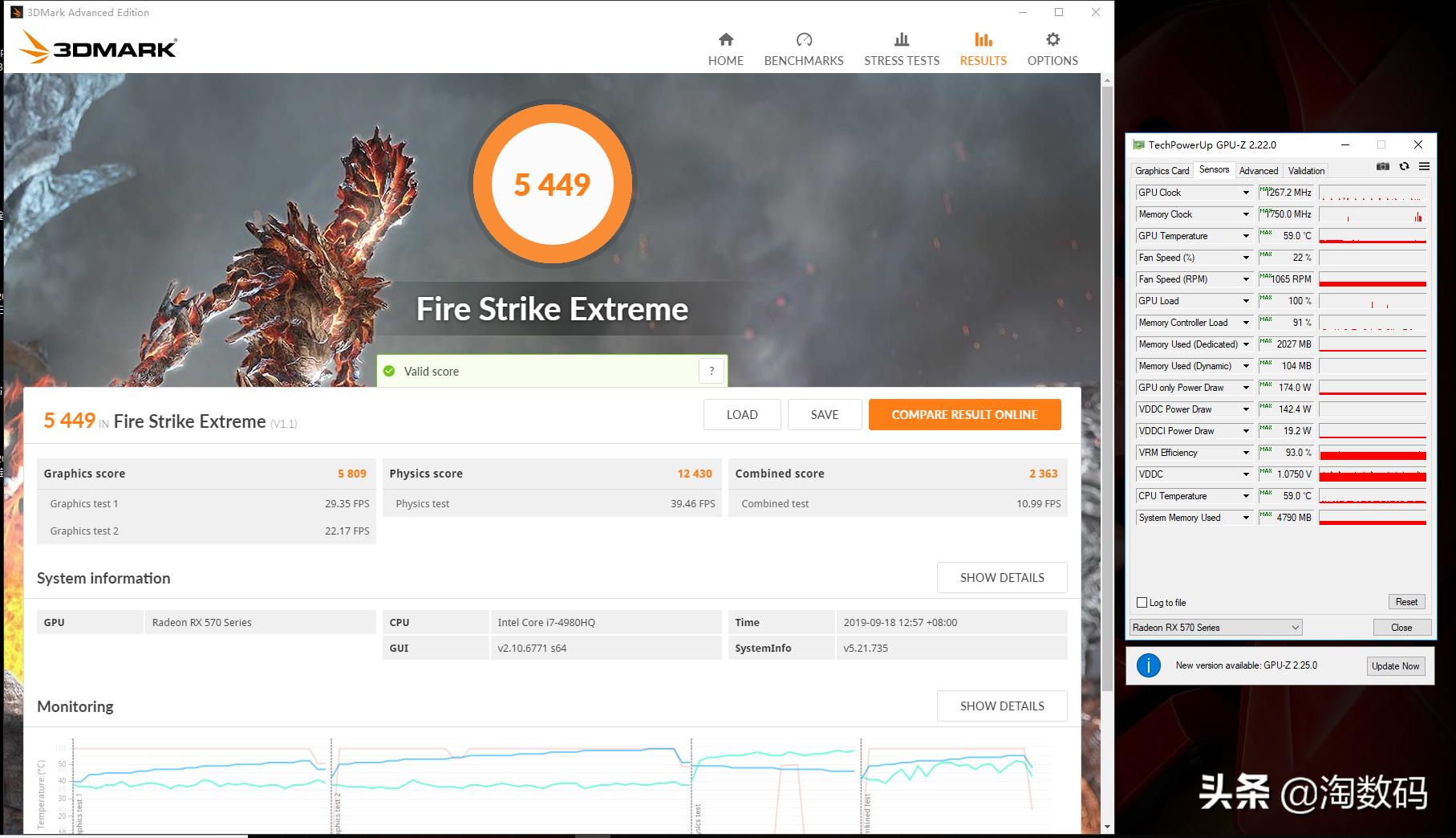Click the scrollbar down arrow in 3DMark
The height and width of the screenshot is (838, 1456).
click(x=1107, y=827)
